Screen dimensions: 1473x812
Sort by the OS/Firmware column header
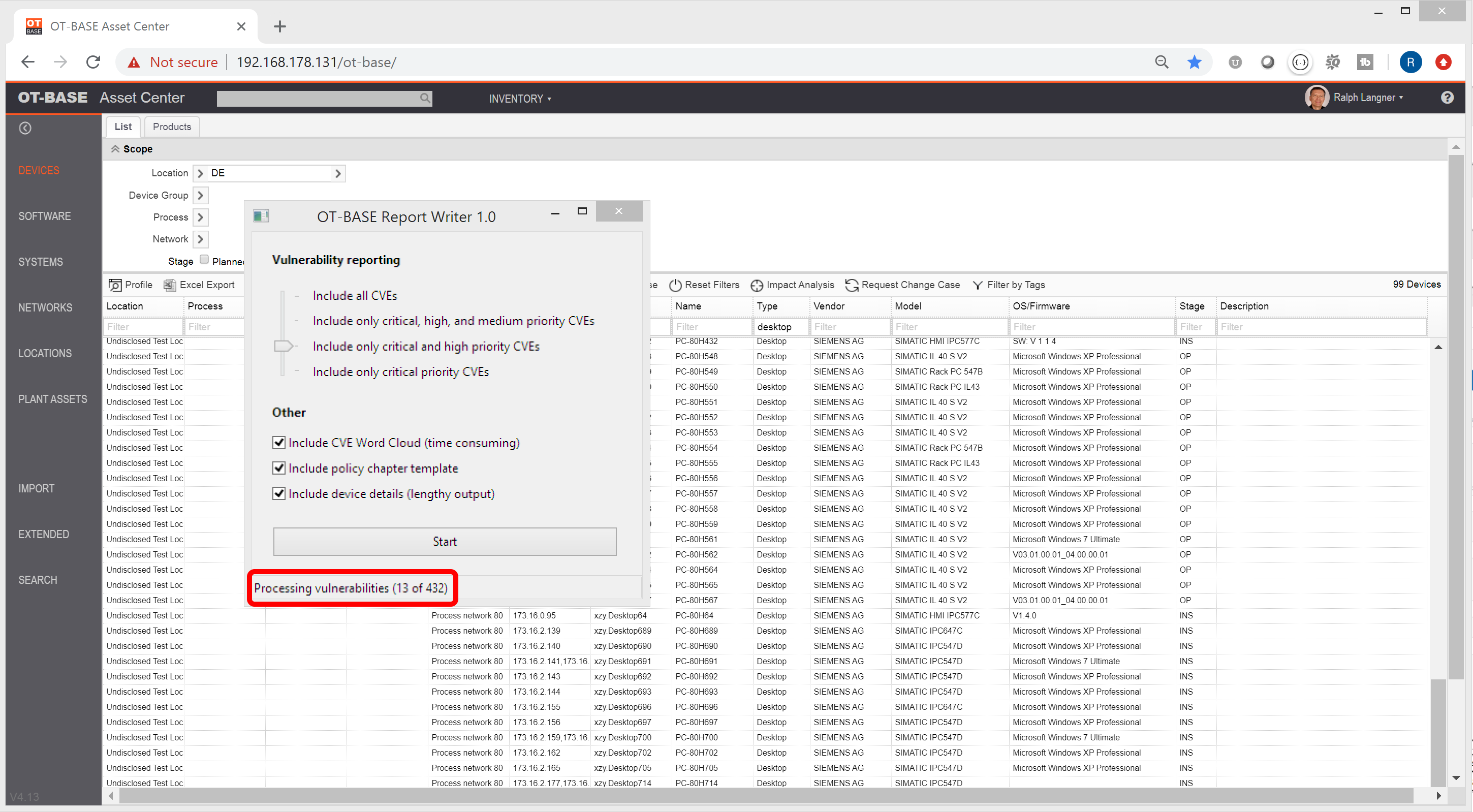[1091, 306]
